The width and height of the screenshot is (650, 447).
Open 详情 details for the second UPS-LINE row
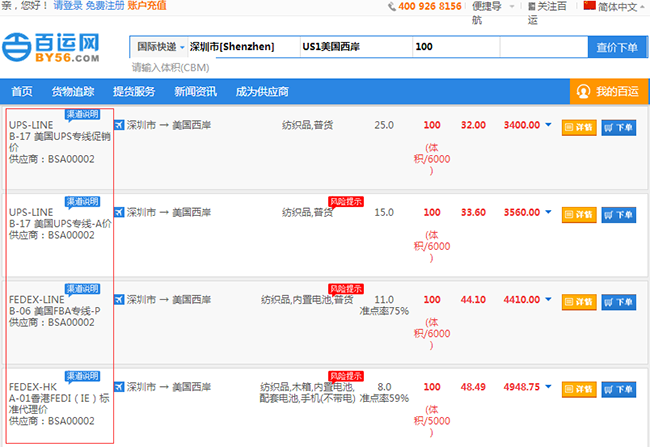point(579,213)
